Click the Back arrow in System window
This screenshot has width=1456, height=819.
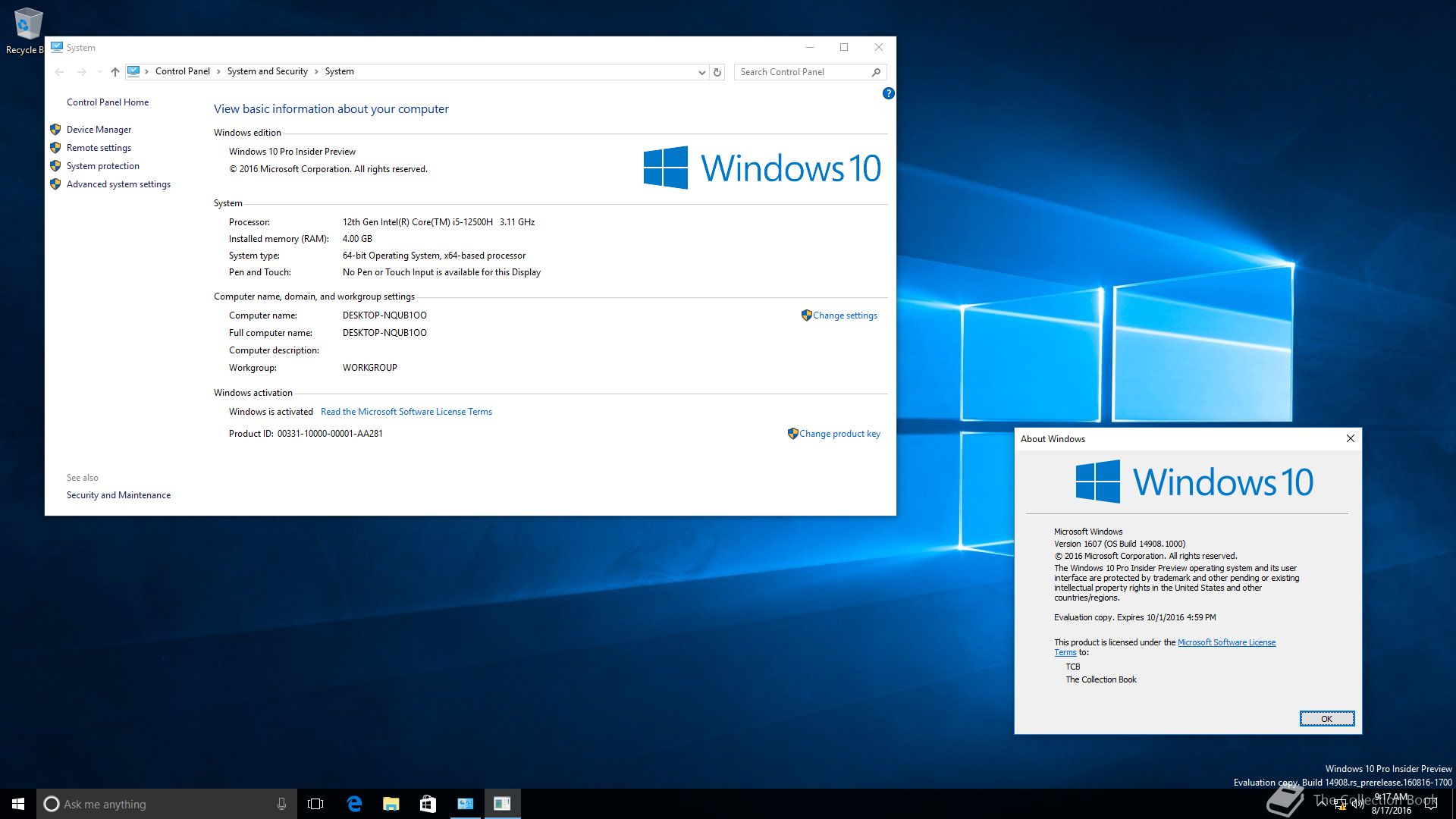point(59,72)
